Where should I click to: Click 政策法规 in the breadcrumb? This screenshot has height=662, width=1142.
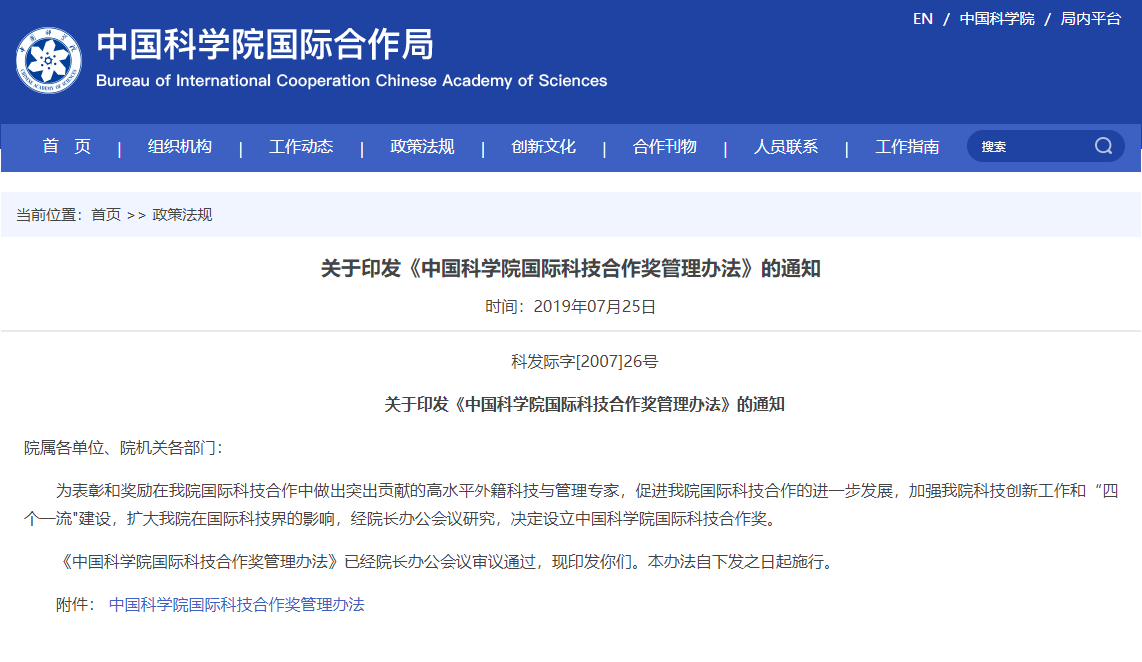(x=182, y=215)
